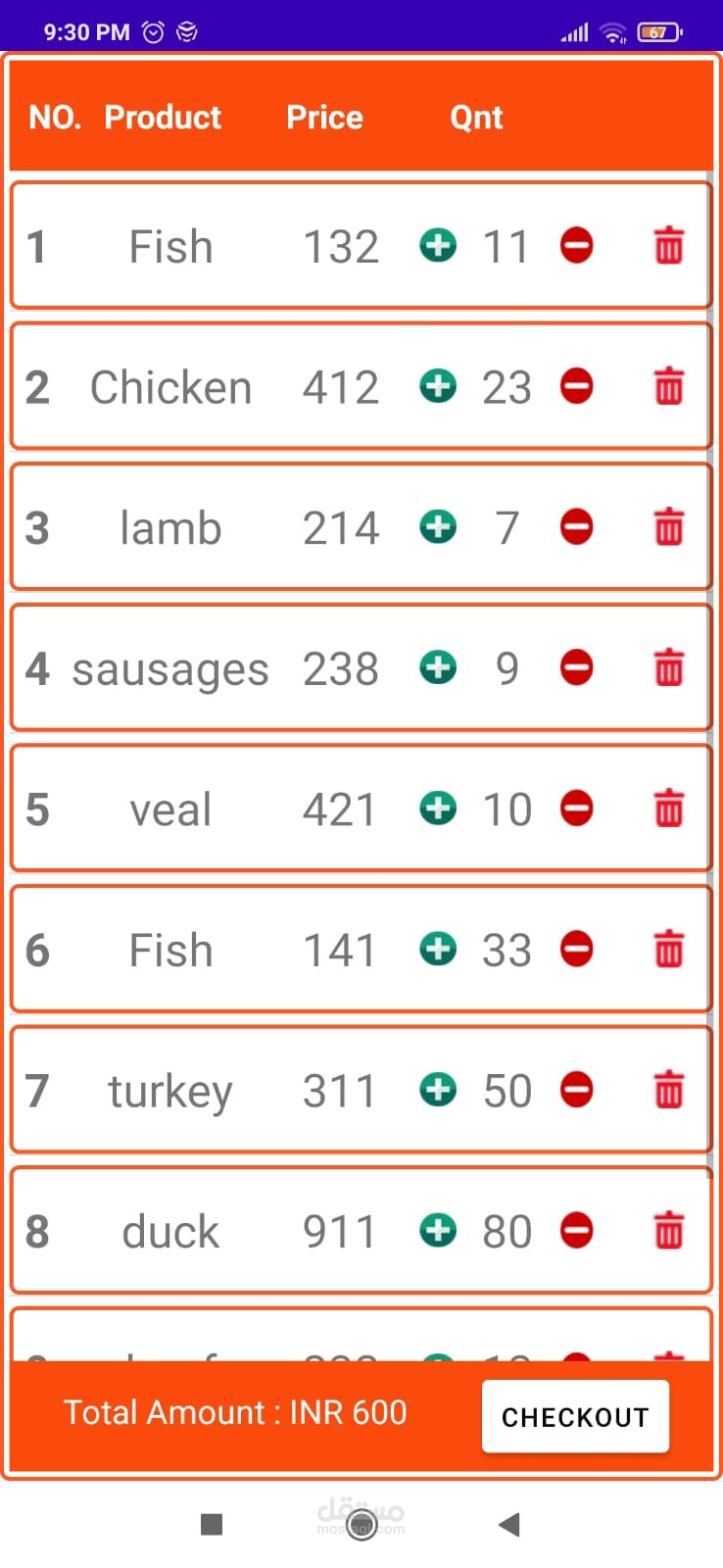Increase veal quantity

click(438, 809)
